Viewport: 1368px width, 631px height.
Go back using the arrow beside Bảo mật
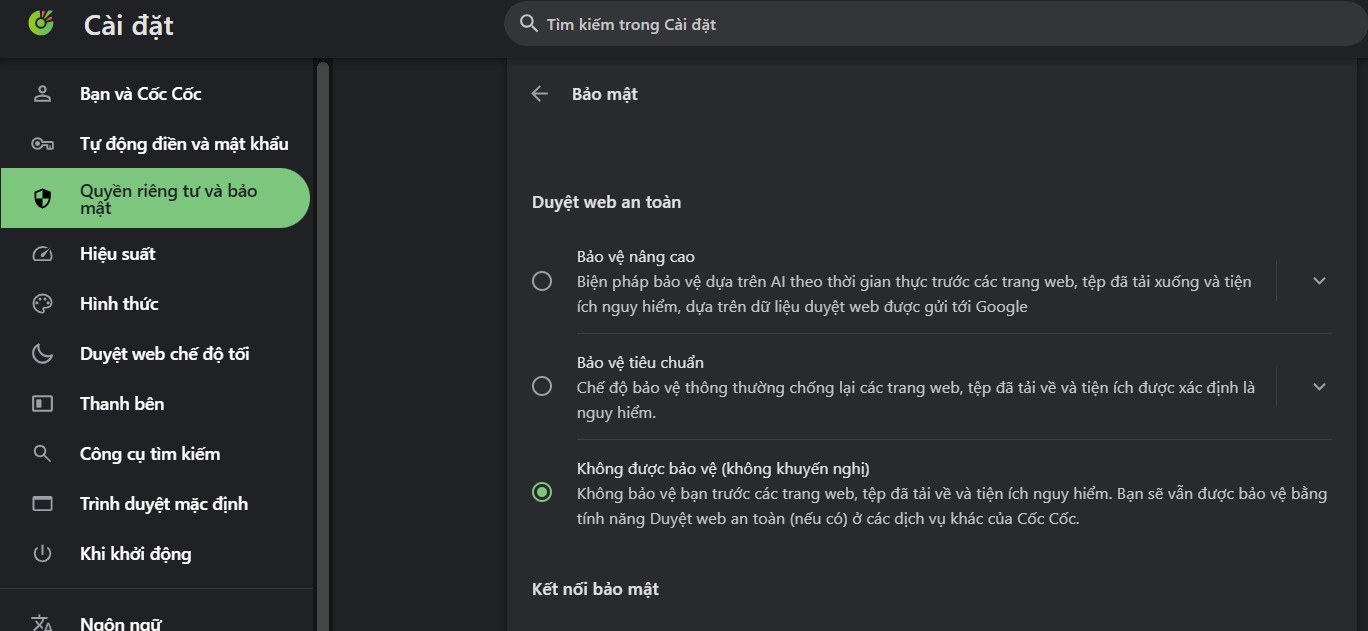pyautogui.click(x=540, y=94)
